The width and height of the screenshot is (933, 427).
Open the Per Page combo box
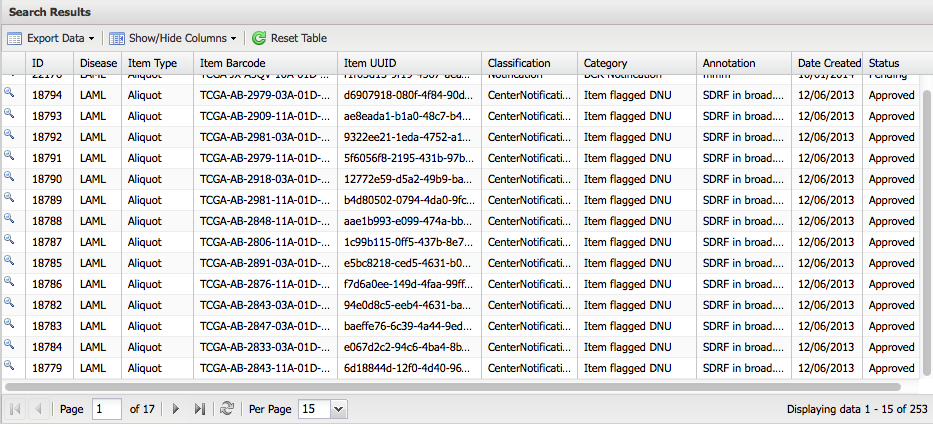click(x=337, y=409)
